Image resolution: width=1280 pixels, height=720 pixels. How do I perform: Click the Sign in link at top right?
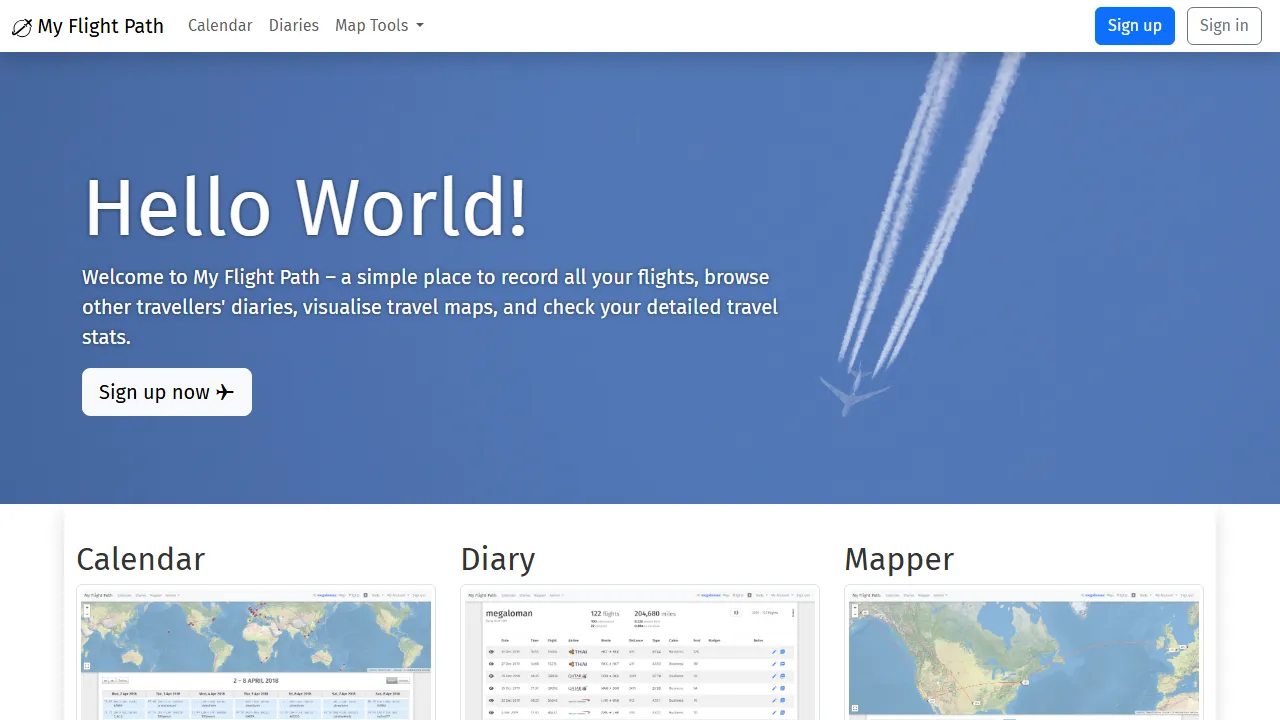[x=1224, y=25]
